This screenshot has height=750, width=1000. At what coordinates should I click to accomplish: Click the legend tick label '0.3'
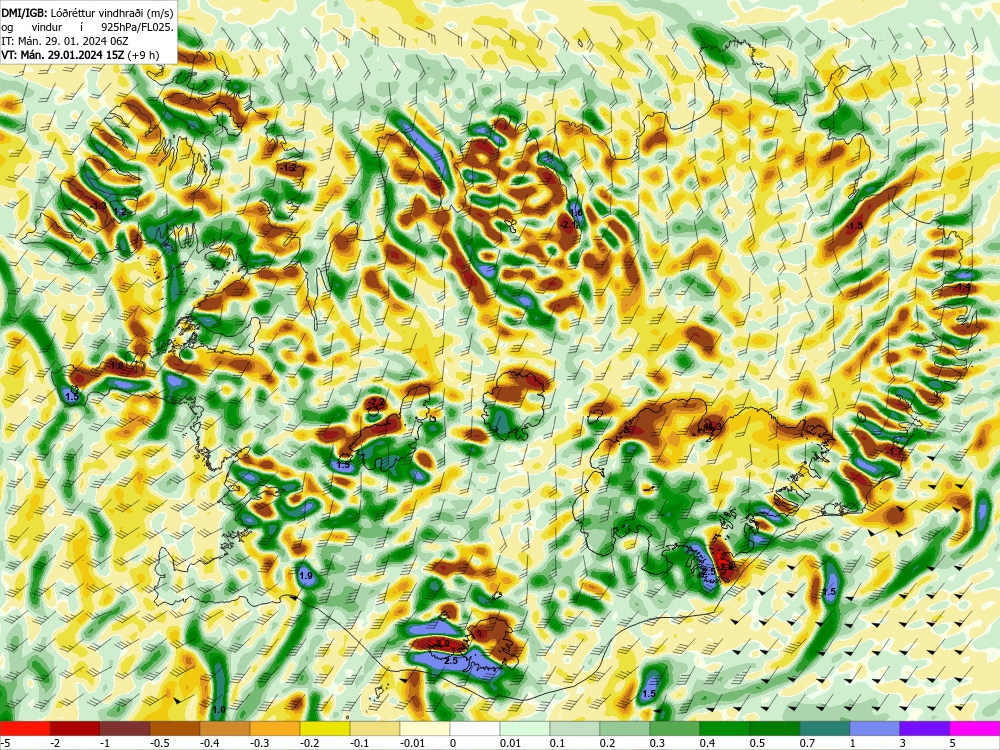(658, 743)
